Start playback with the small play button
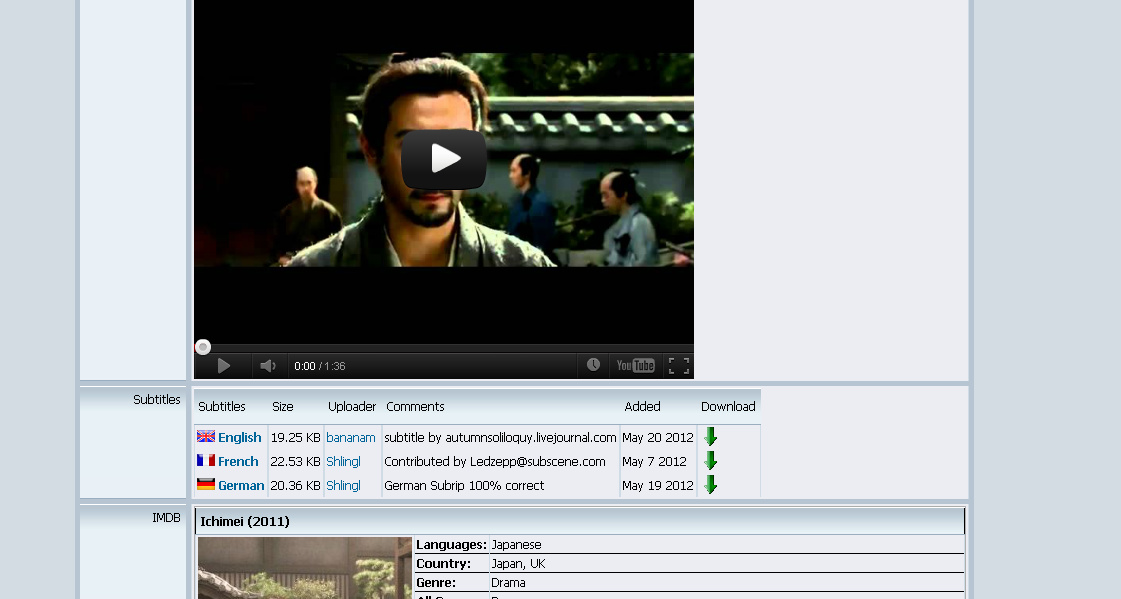 [x=224, y=366]
